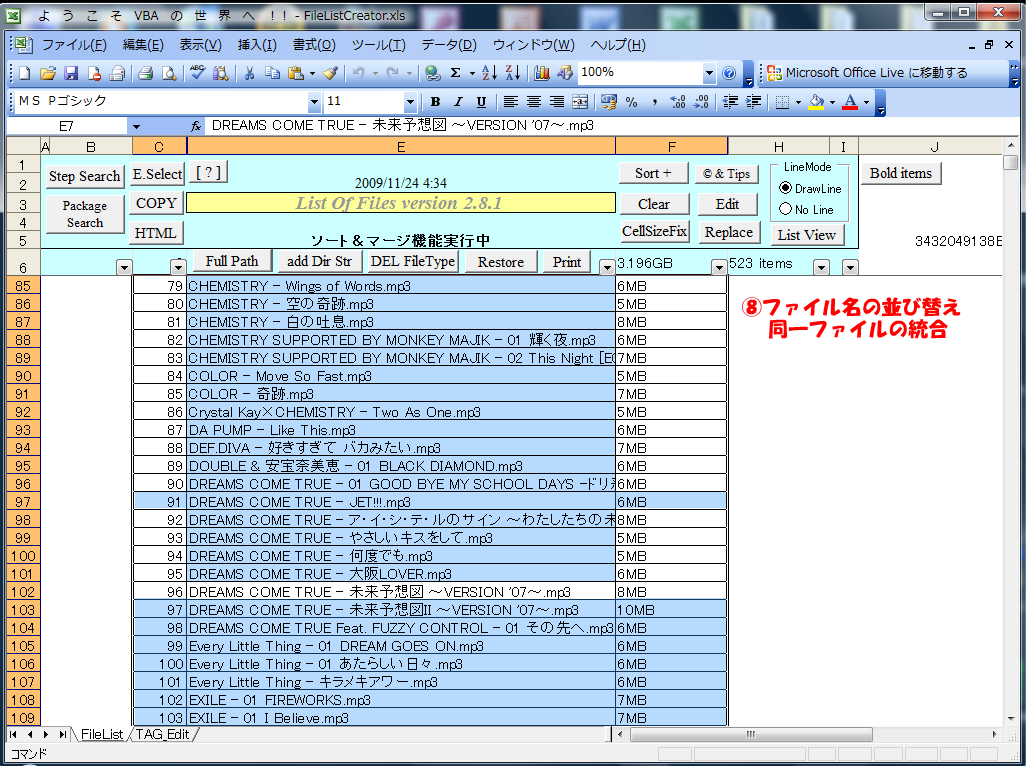
Task: Open Print Preview from the toolbar
Action: click(169, 73)
